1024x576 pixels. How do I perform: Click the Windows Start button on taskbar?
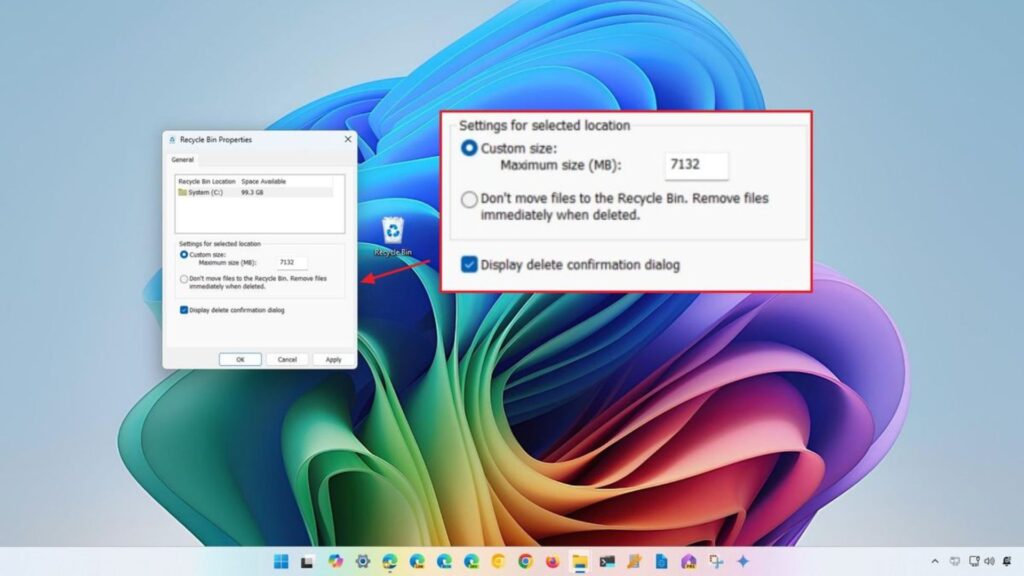(x=281, y=561)
